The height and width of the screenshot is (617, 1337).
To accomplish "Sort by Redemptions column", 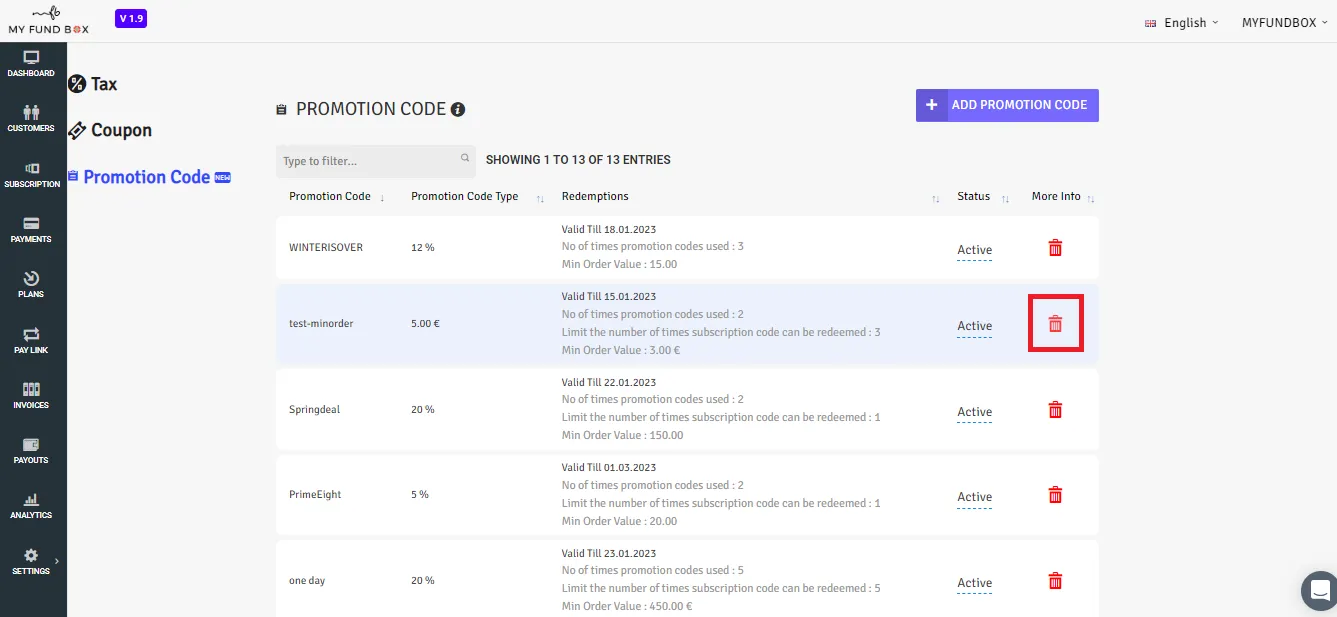I will (x=750, y=197).
